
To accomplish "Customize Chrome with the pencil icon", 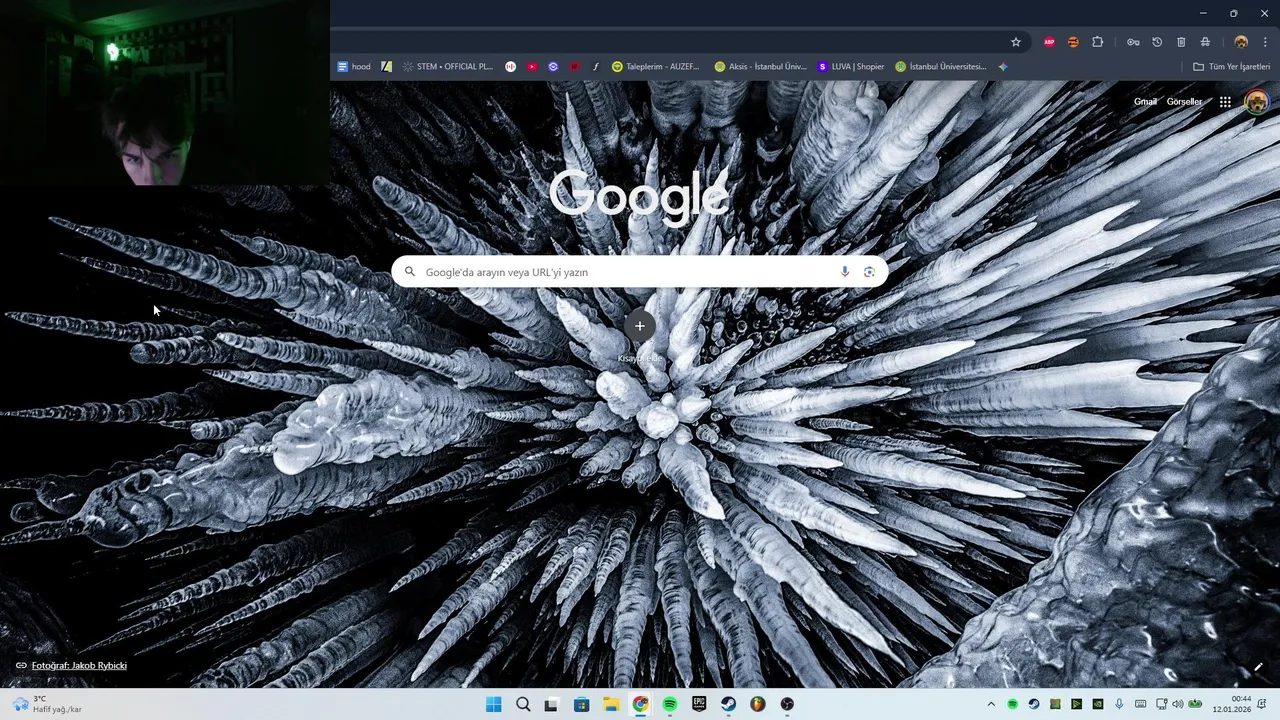I will click(1258, 667).
